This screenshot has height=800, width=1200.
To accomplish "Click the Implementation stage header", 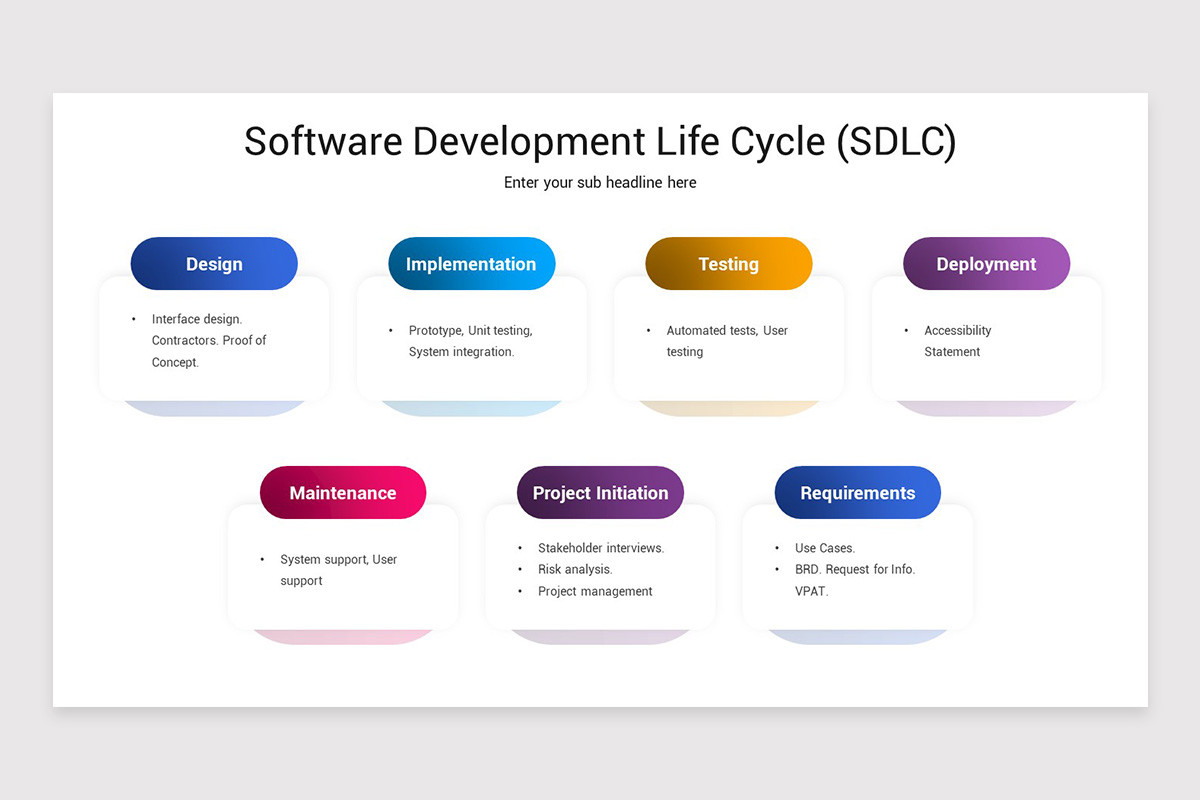I will (x=471, y=263).
